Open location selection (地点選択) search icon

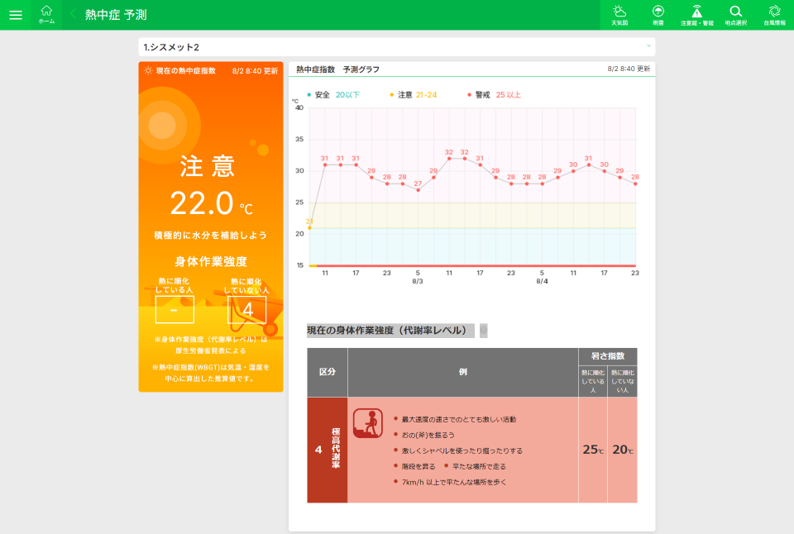(736, 15)
